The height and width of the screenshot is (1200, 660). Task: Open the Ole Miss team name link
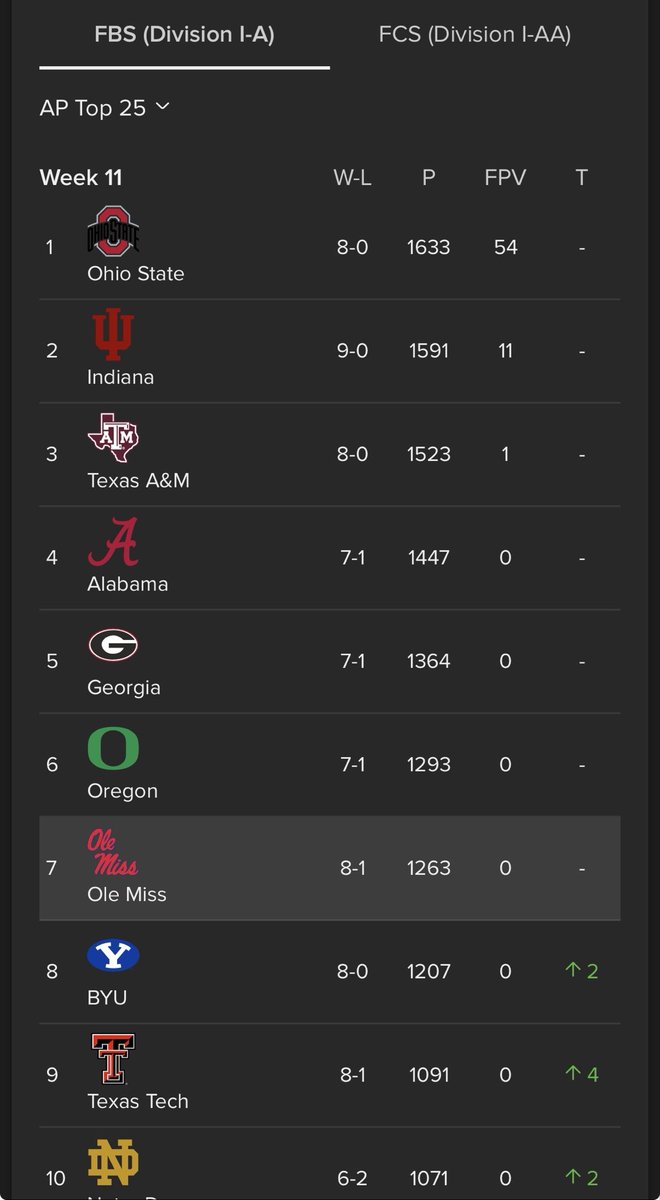[127, 894]
